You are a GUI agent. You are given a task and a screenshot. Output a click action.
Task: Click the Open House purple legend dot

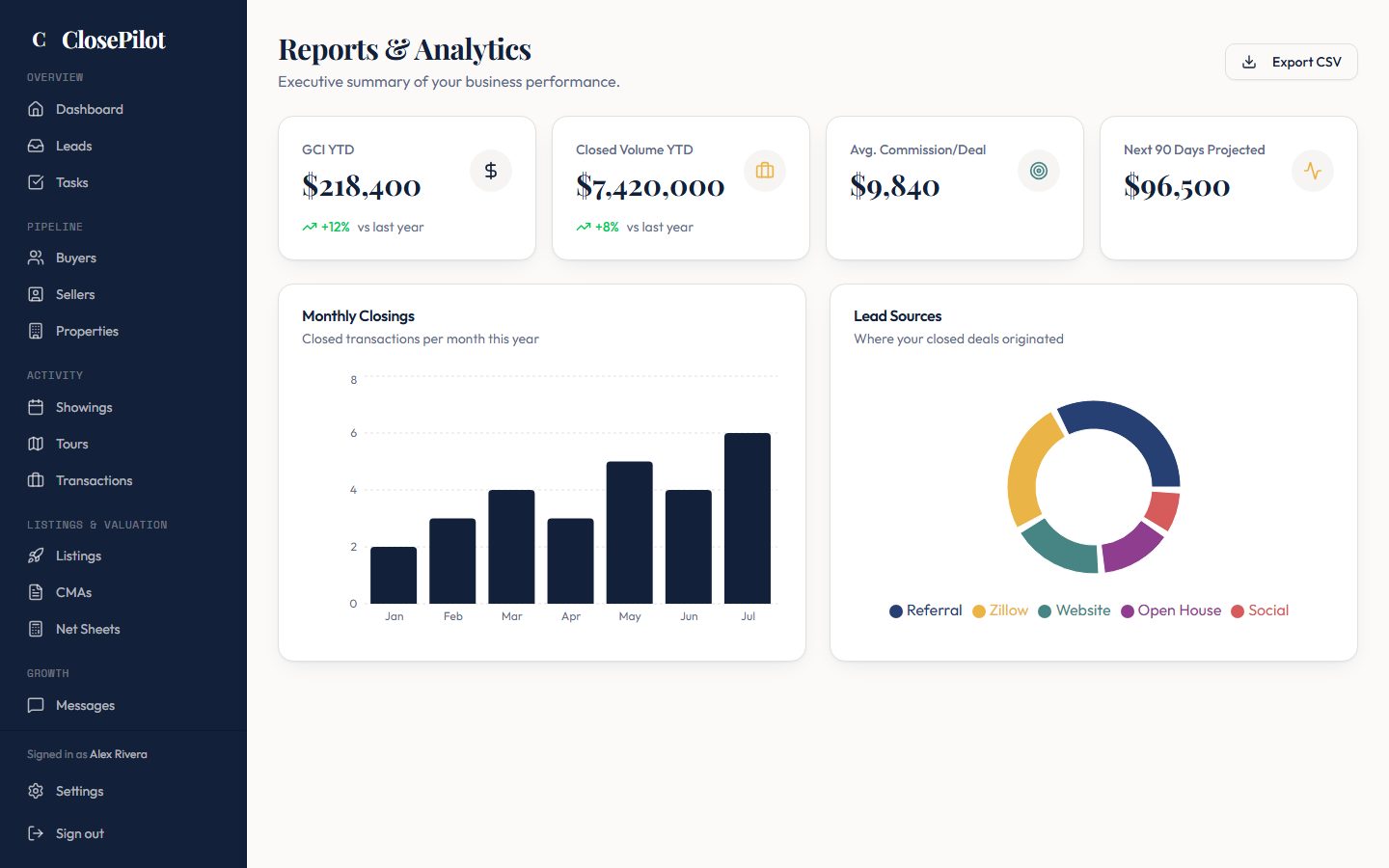(x=1128, y=611)
